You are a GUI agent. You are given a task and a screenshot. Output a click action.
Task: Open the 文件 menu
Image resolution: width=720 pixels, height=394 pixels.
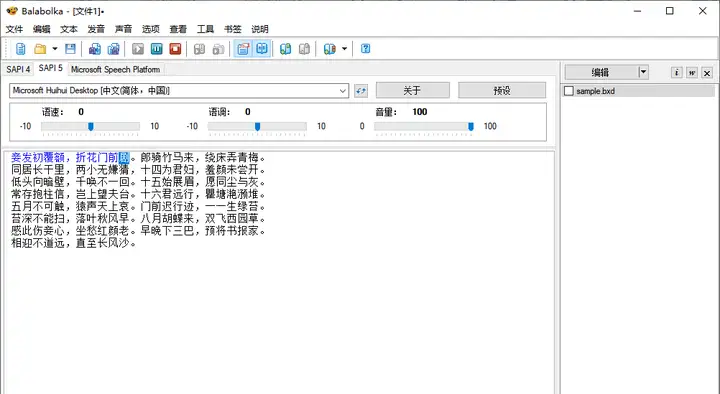tap(14, 29)
